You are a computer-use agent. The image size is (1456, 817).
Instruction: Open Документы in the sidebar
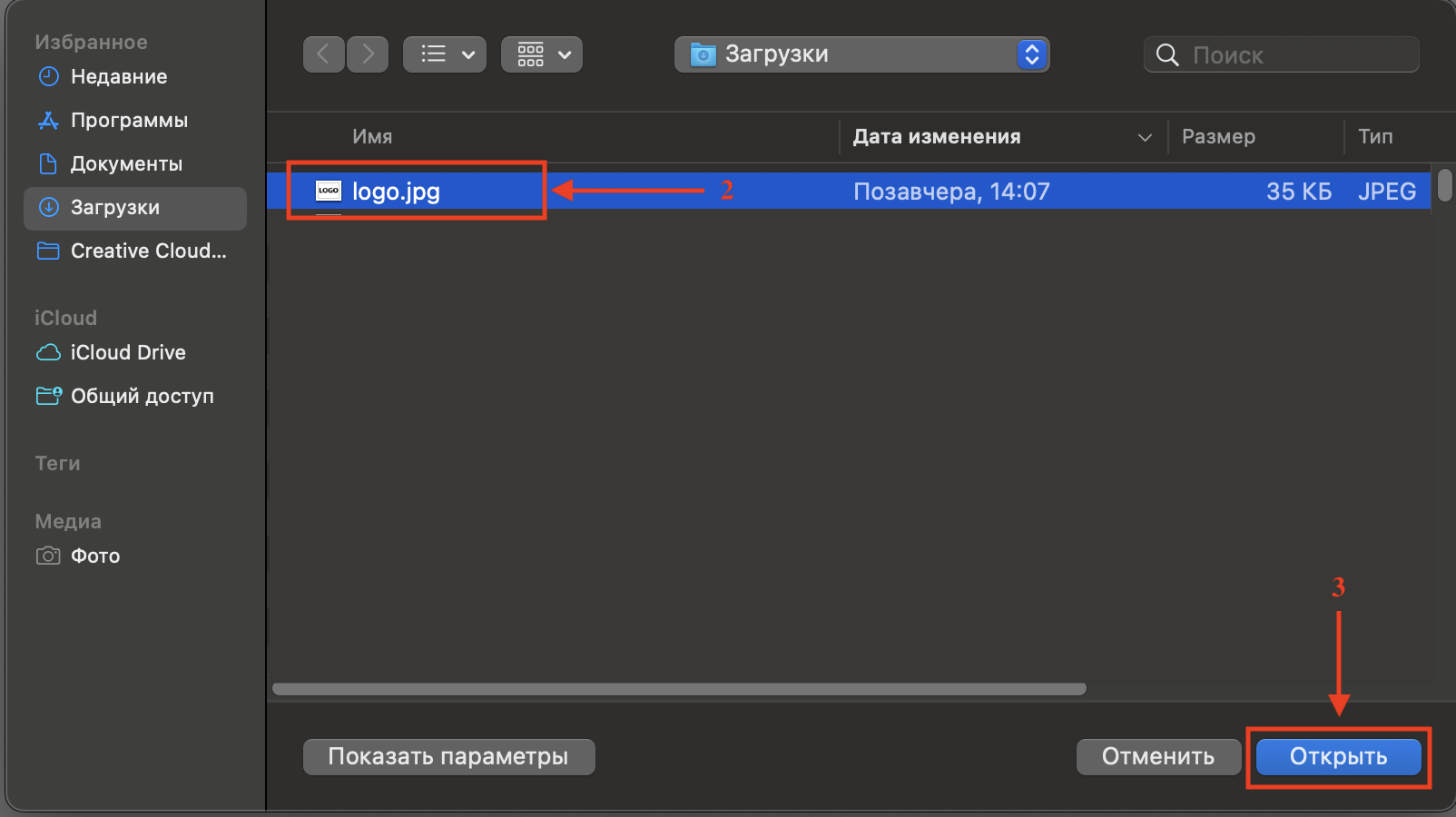coord(134,164)
